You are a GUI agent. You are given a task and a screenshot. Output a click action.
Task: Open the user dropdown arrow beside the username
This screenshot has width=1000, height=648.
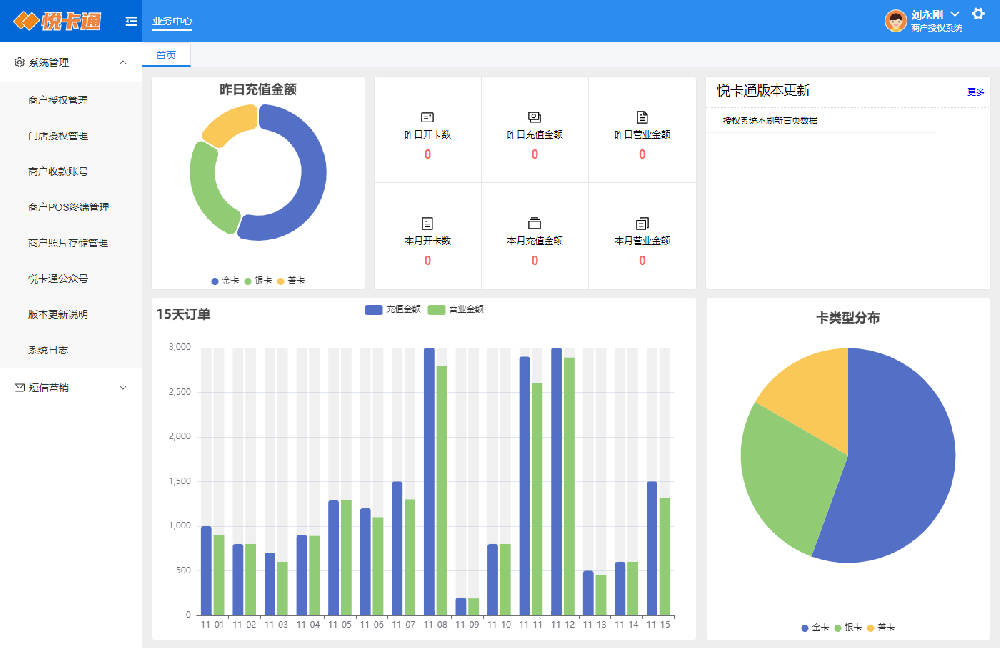pyautogui.click(x=955, y=14)
